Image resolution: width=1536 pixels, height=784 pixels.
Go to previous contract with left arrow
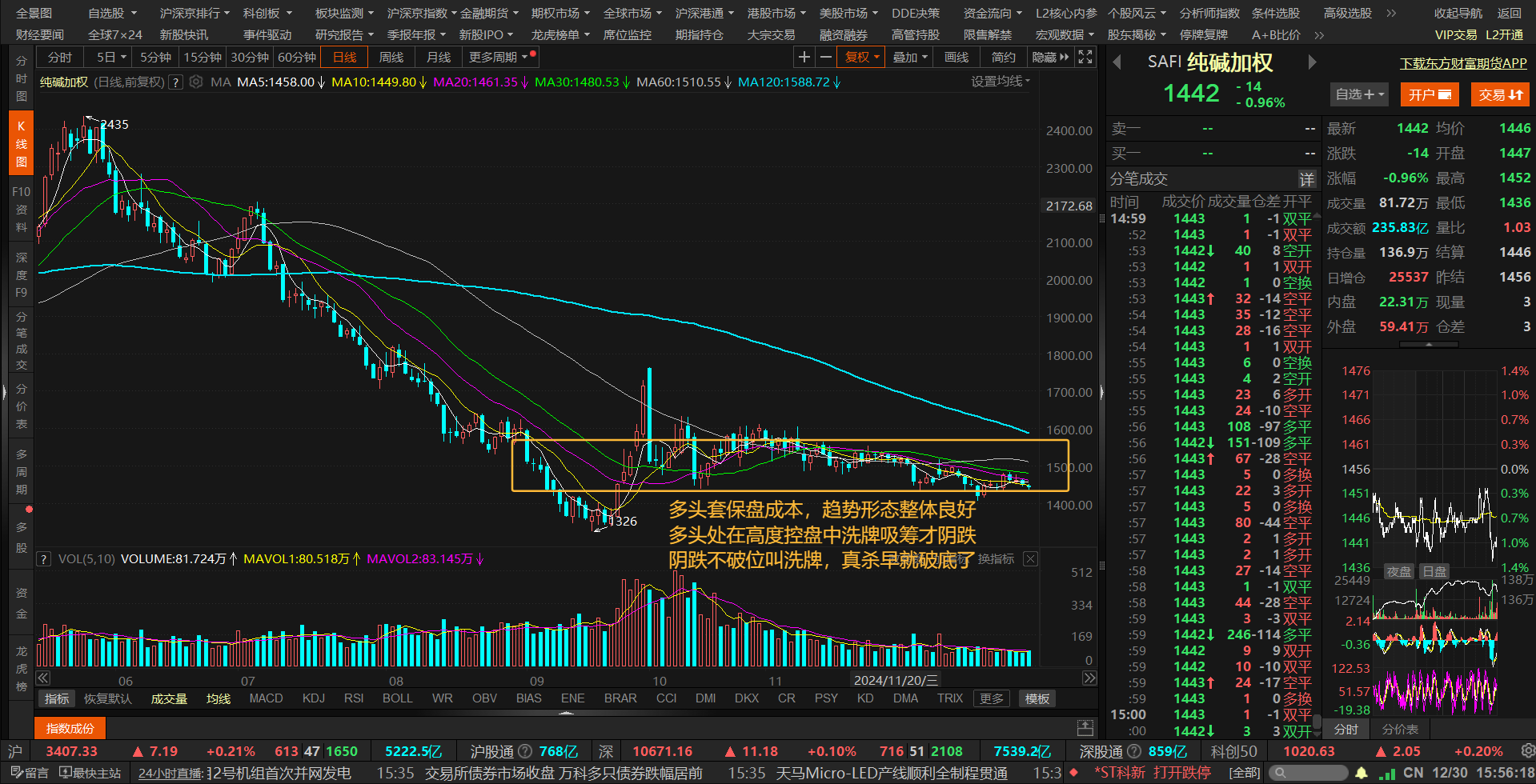[x=1117, y=62]
